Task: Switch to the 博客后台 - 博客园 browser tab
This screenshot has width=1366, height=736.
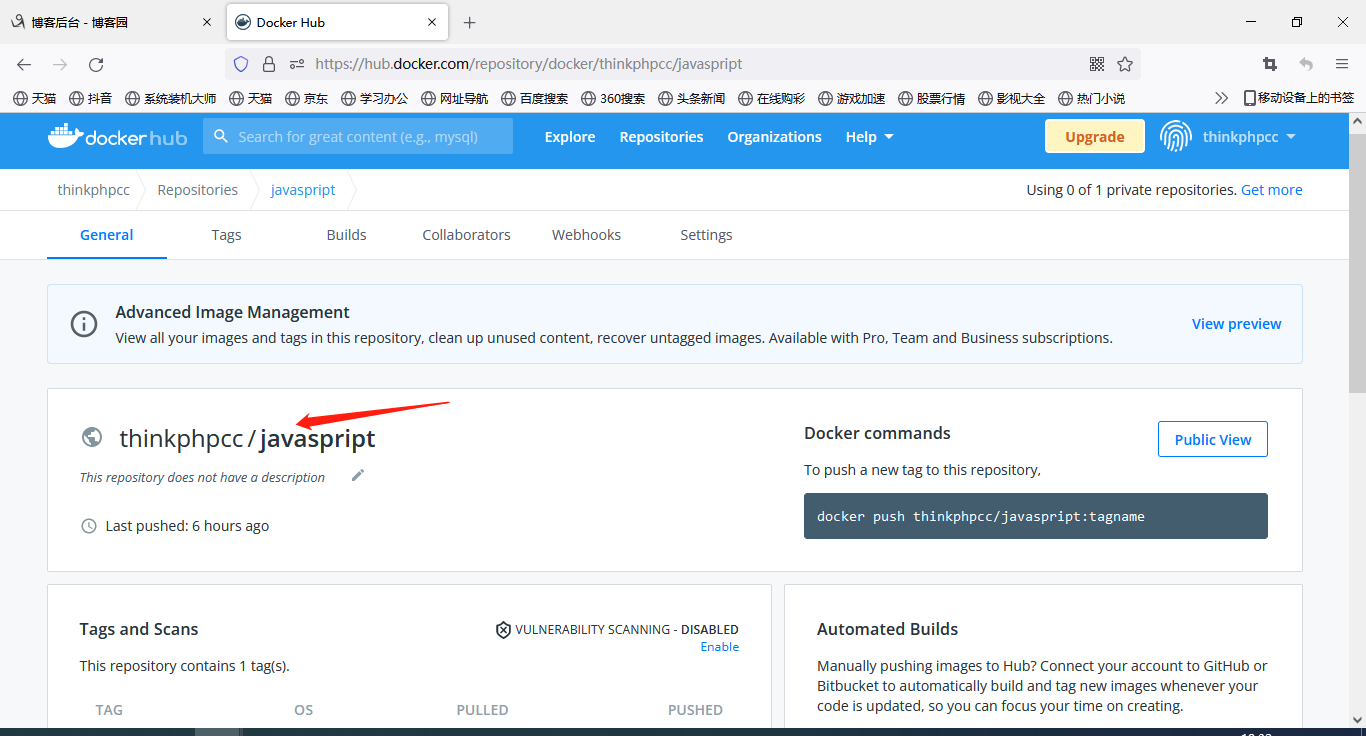Action: [x=113, y=22]
